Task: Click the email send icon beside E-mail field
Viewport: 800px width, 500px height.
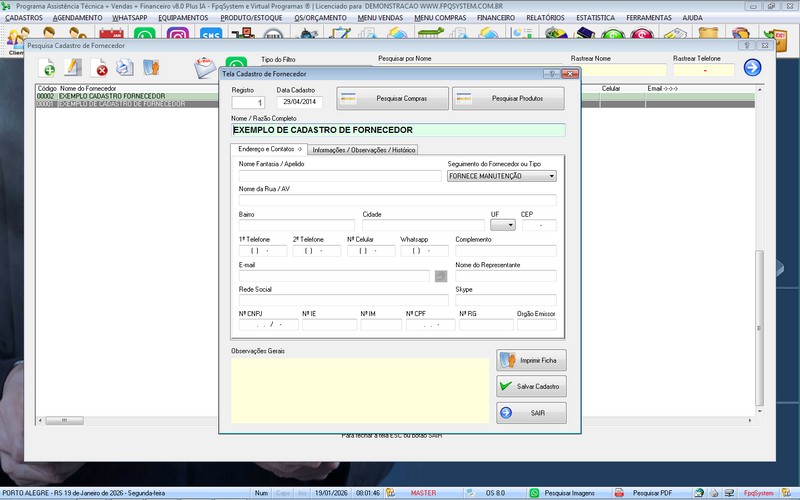Action: (441, 276)
